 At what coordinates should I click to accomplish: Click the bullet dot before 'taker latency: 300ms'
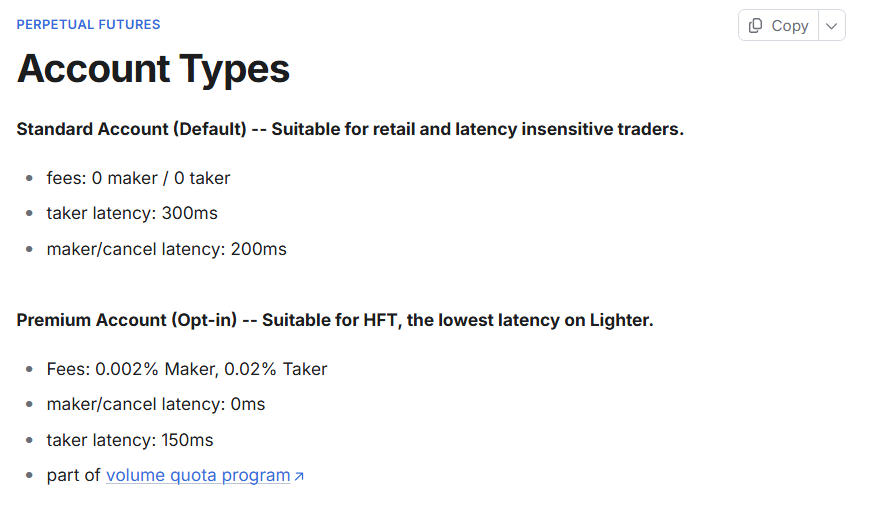coord(29,214)
